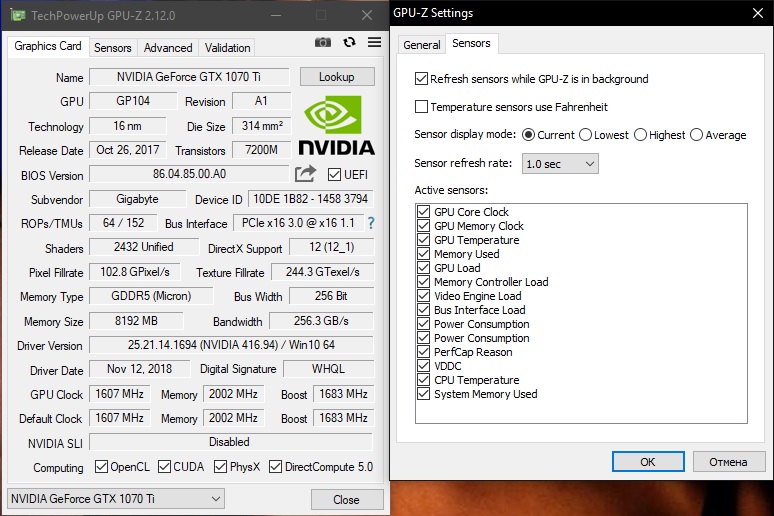
Task: Uncheck the Memory Controller Load sensor
Action: pyautogui.click(x=424, y=281)
